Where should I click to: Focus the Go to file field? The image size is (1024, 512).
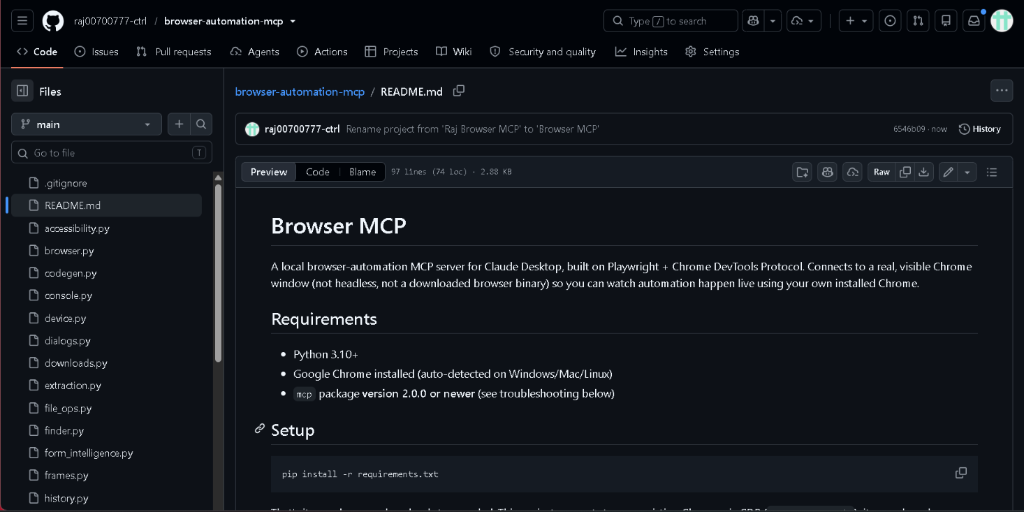coord(112,153)
